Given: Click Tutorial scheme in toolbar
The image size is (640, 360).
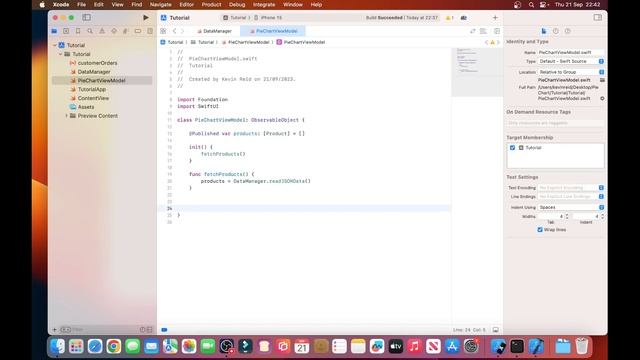Looking at the screenshot, I should 235,18.
